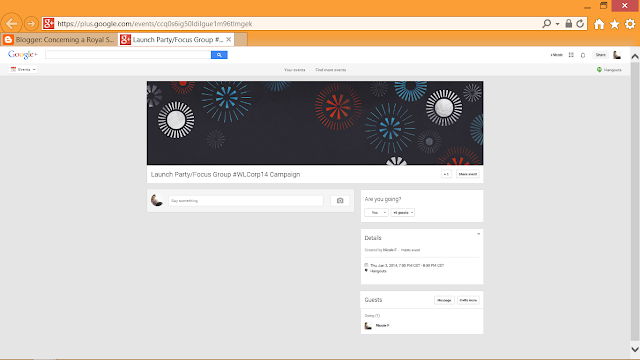Click event title Launch Party/Focus Group #WLCorp14 Campaign
The width and height of the screenshot is (640, 360).
click(225, 174)
